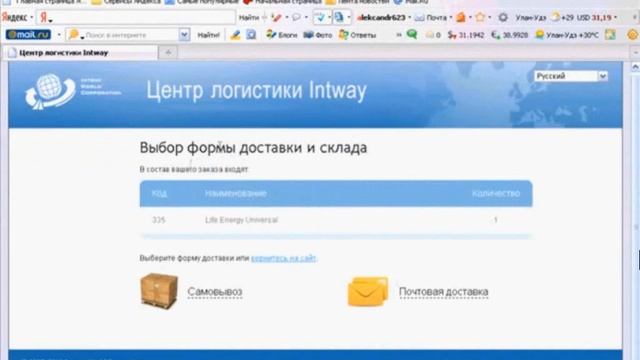Screen dimensions: 640x360
Task: Click the product code 335
Action: click(158, 220)
